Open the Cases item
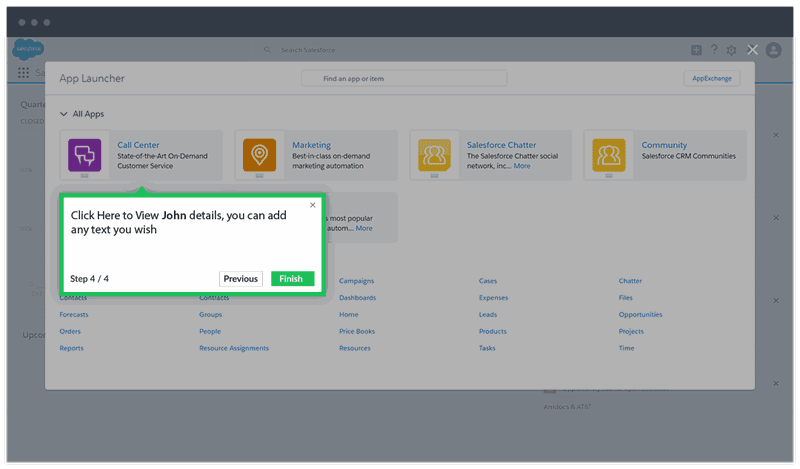 pos(488,281)
